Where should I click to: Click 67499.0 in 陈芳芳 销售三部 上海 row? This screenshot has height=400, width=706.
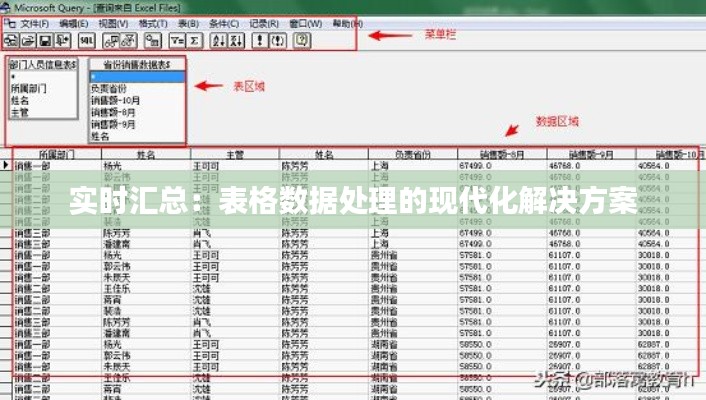pos(475,233)
